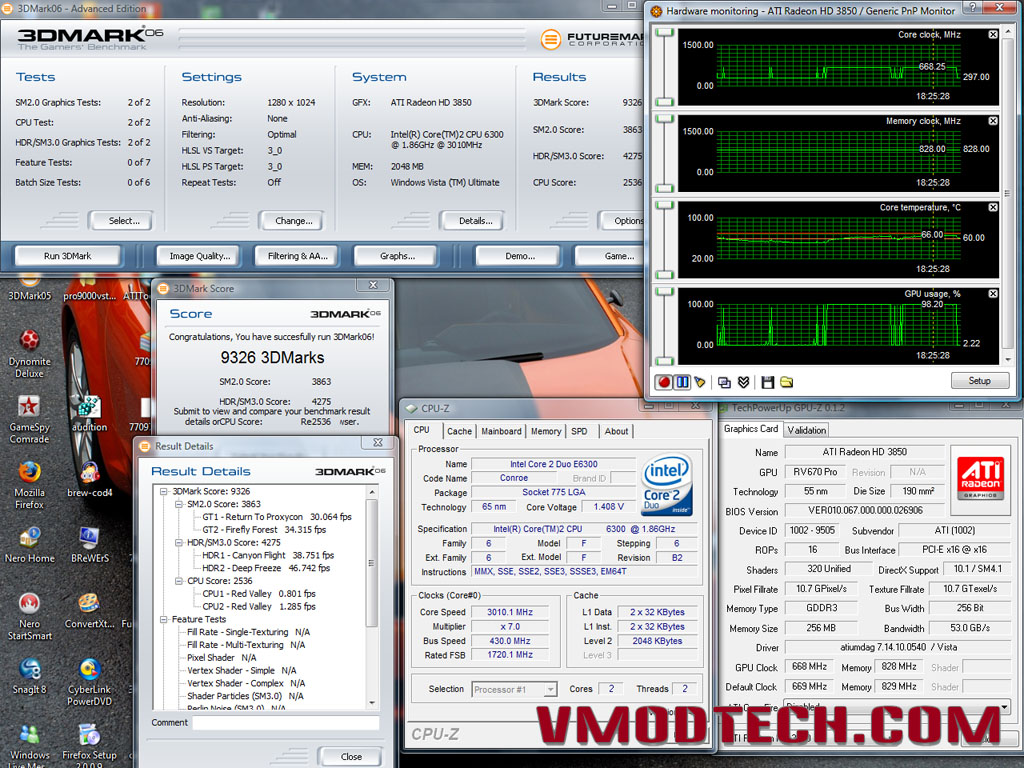Open Nero Home desktop icon
The width and height of the screenshot is (1024, 768).
[29, 545]
